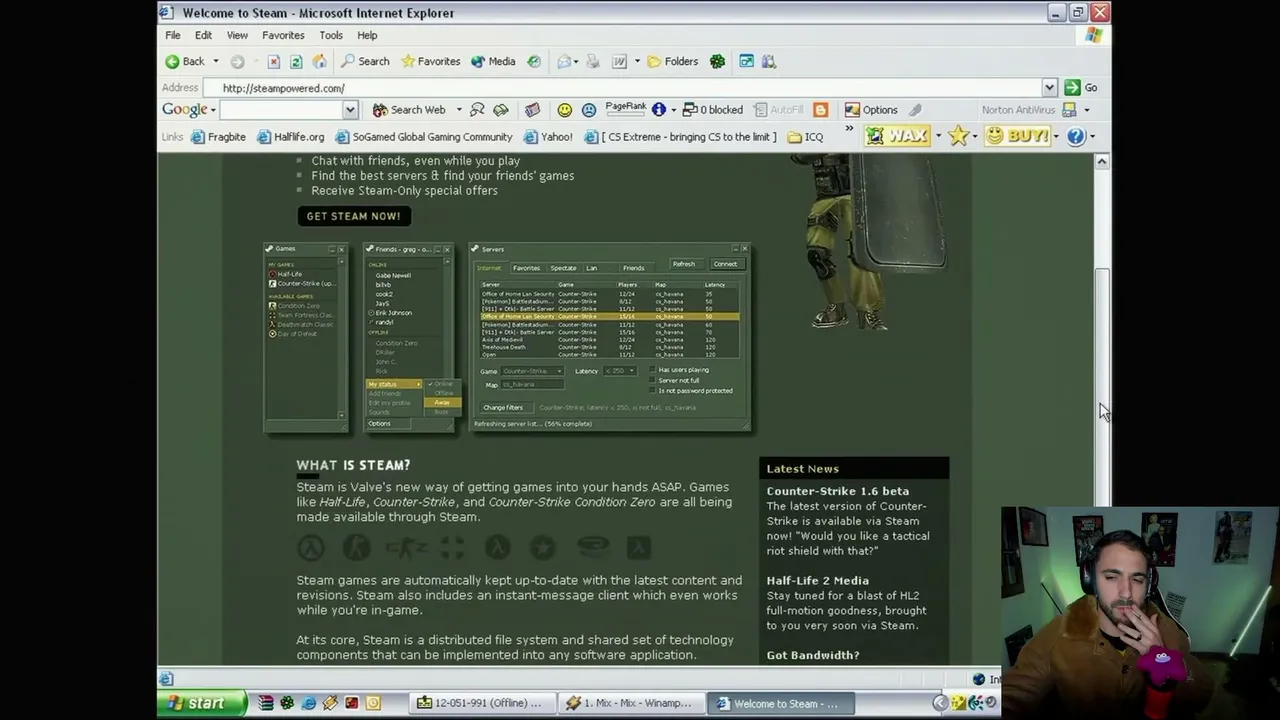Viewport: 1280px width, 720px height.
Task: Go to the Home page
Action: tap(319, 61)
